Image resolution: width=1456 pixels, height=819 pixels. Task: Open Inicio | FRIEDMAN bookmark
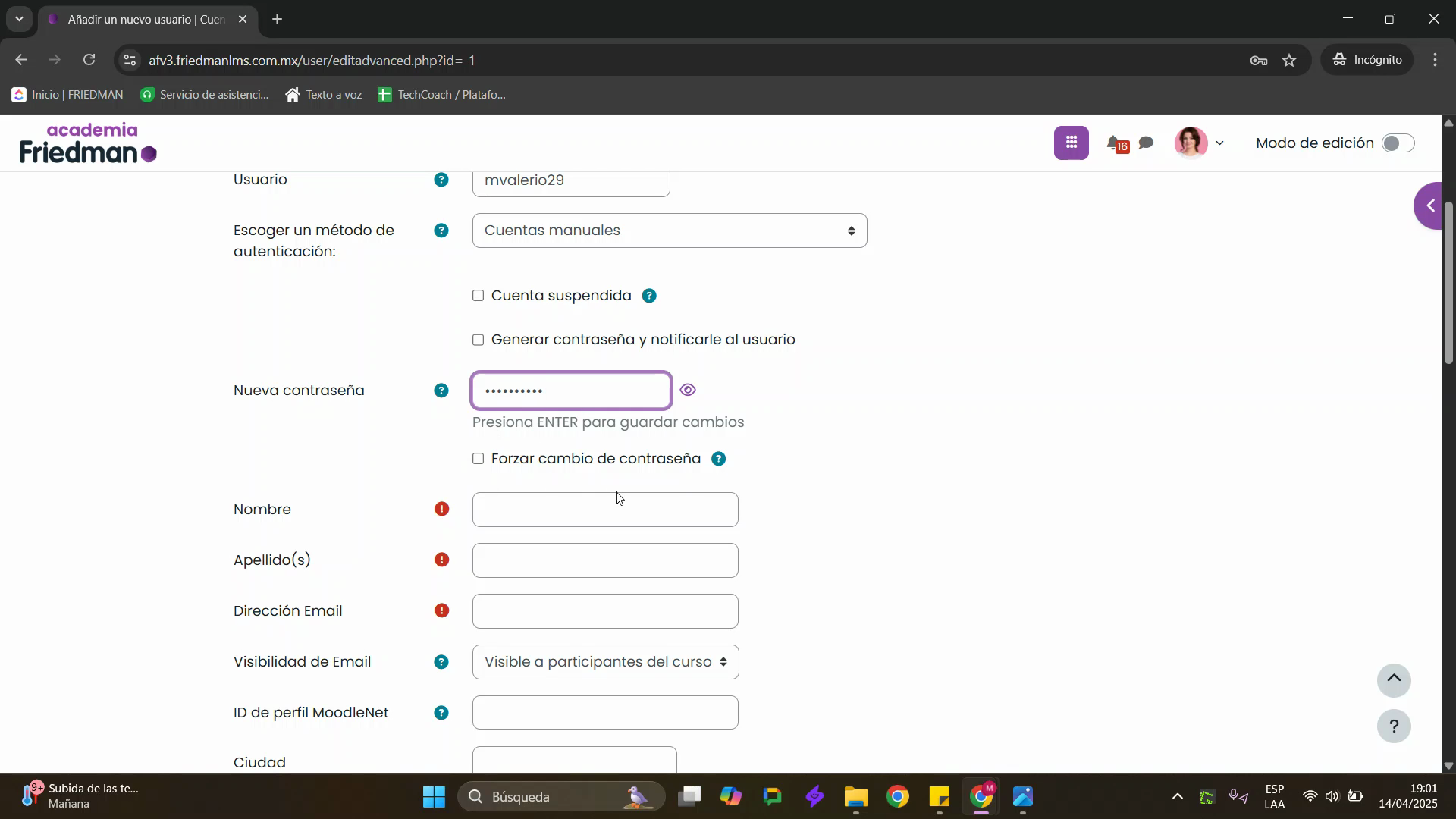67,95
